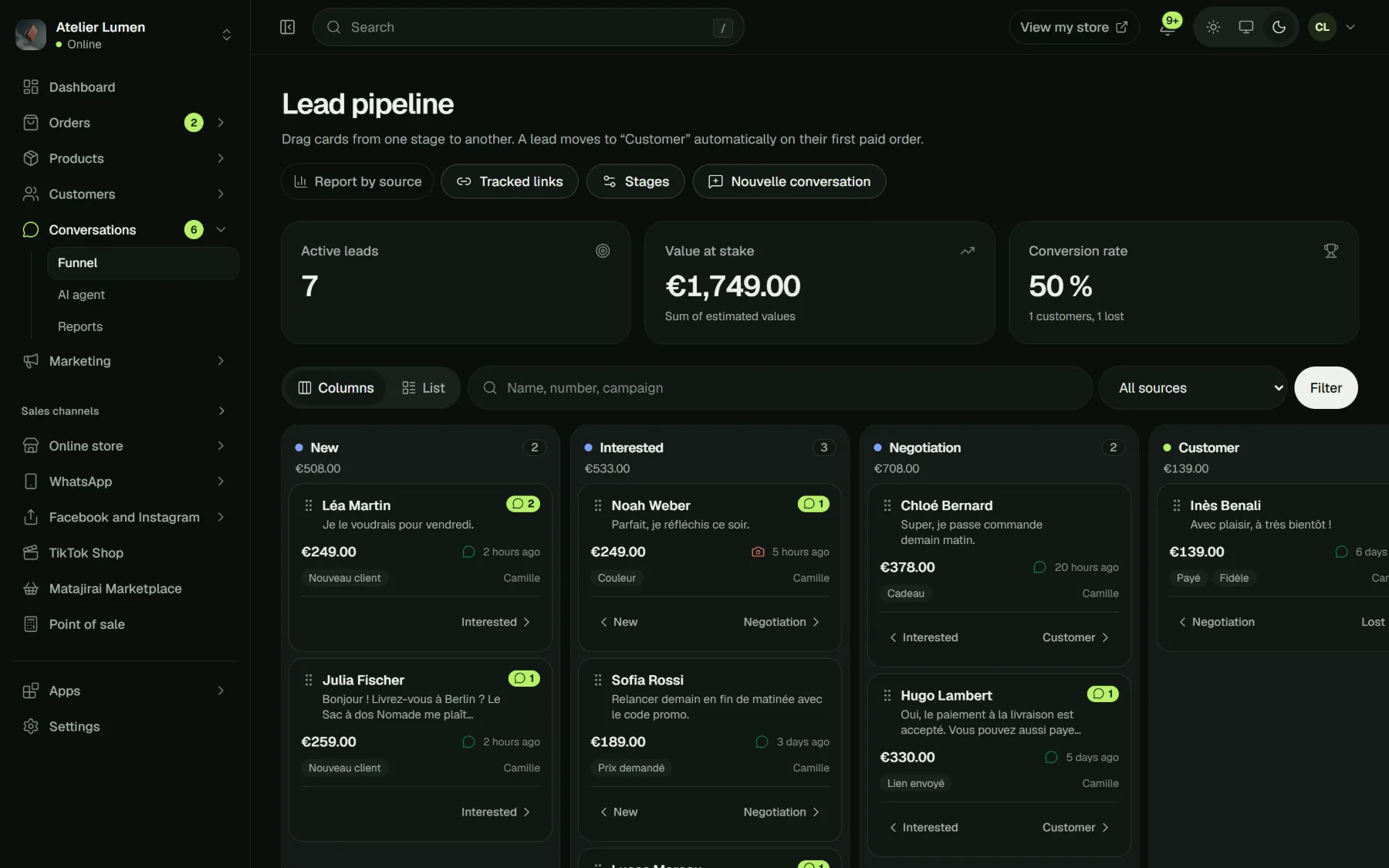Grab Léa Martin card drag handle
The height and width of the screenshot is (868, 1389).
coord(309,505)
